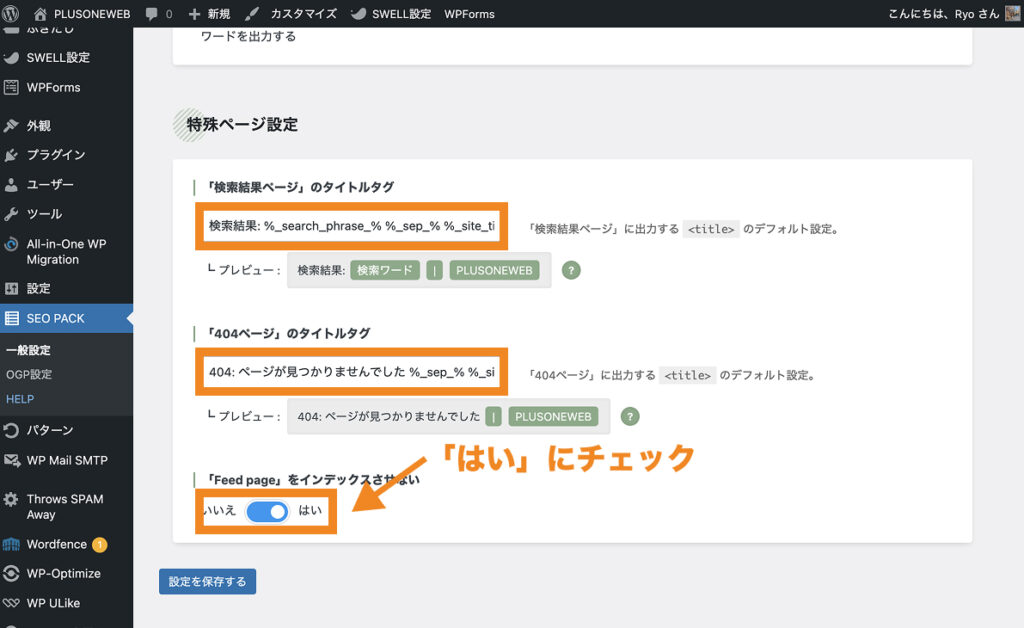Toggle the Feed page noindex switch
The width and height of the screenshot is (1024, 628).
coord(267,511)
